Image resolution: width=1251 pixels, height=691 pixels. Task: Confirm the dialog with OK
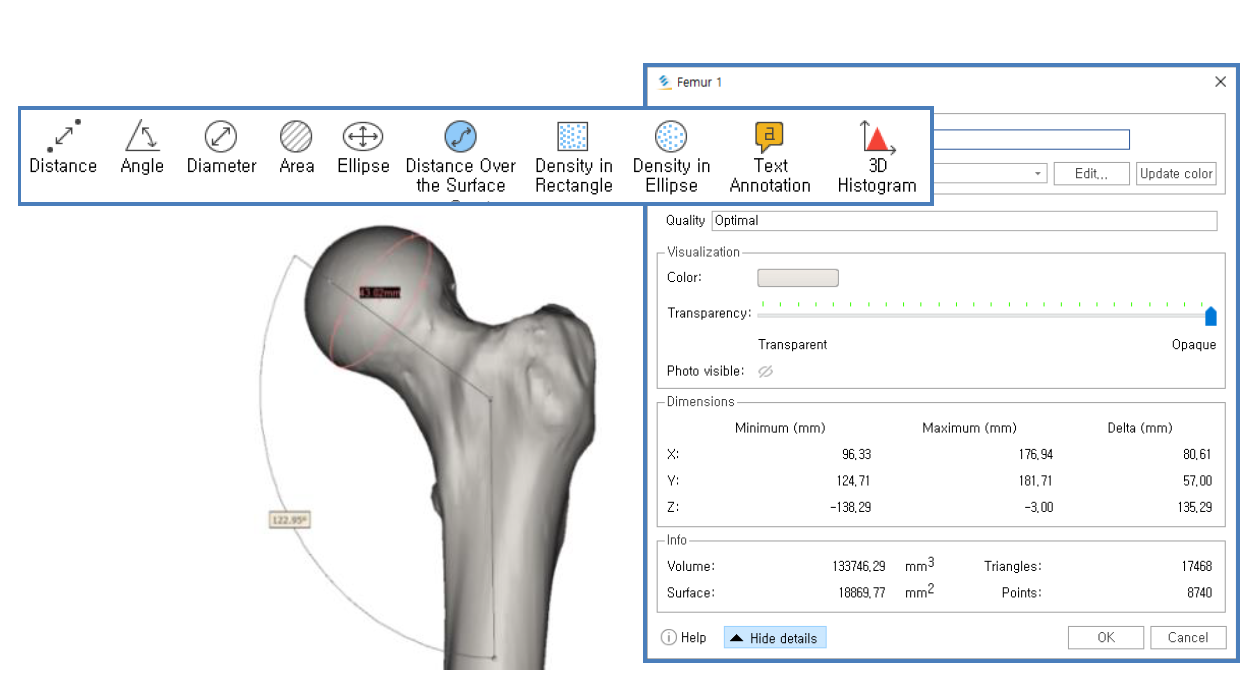click(x=1106, y=638)
